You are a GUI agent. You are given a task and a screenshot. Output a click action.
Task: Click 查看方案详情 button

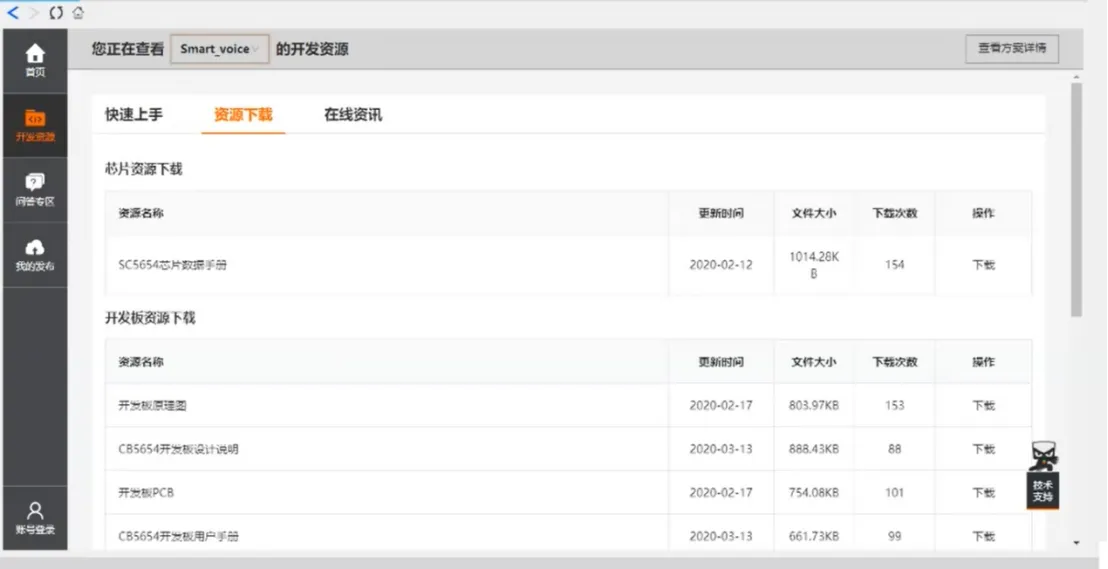pyautogui.click(x=1012, y=49)
